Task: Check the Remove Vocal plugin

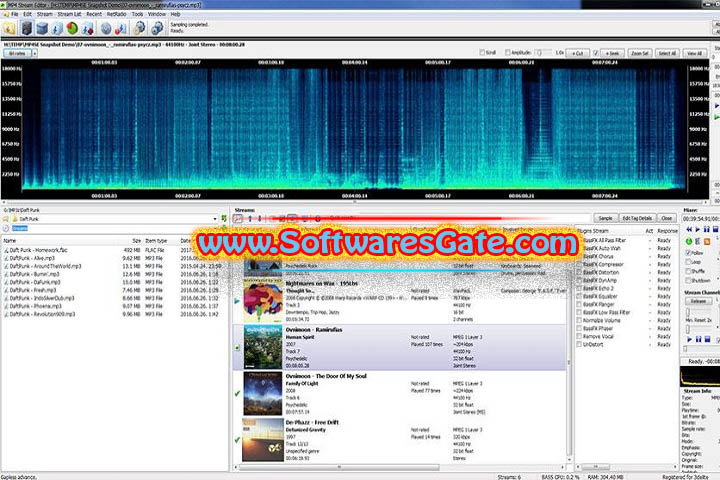Action: click(x=579, y=336)
